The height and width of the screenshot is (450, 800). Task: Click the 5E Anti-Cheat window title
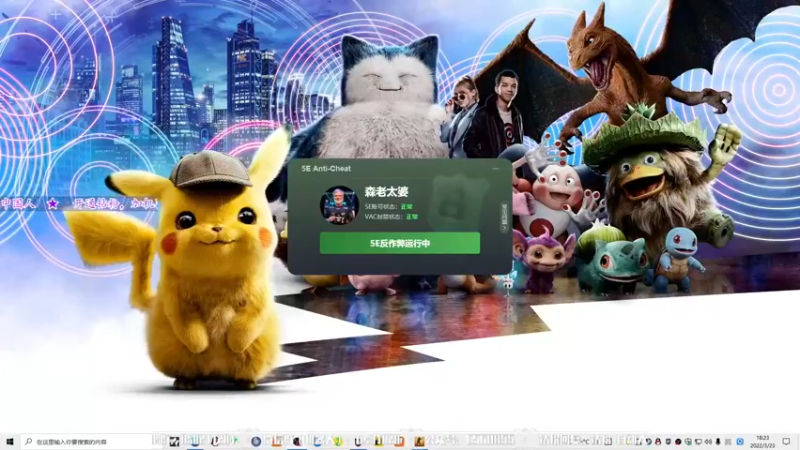326,168
